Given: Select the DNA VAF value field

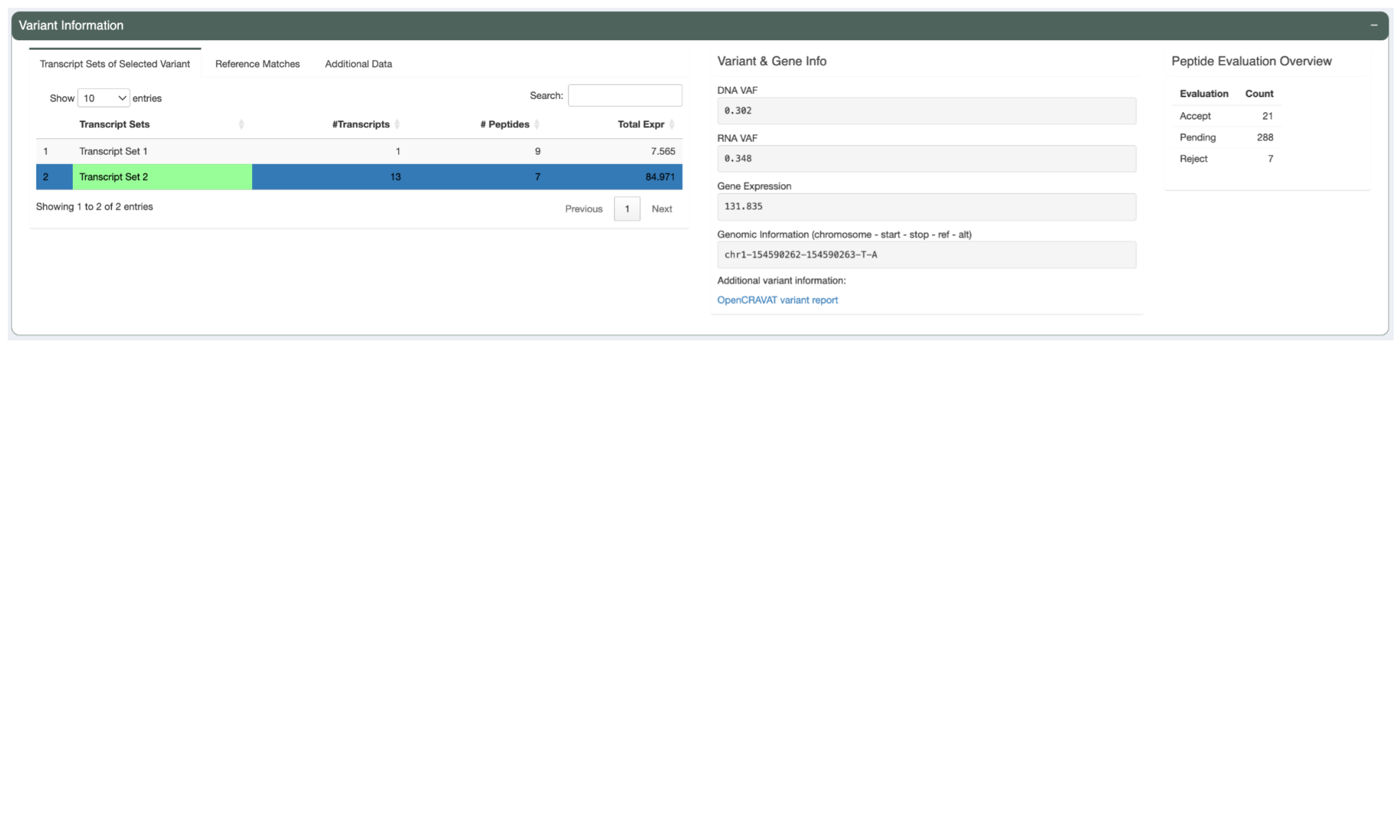Looking at the screenshot, I should tap(926, 110).
